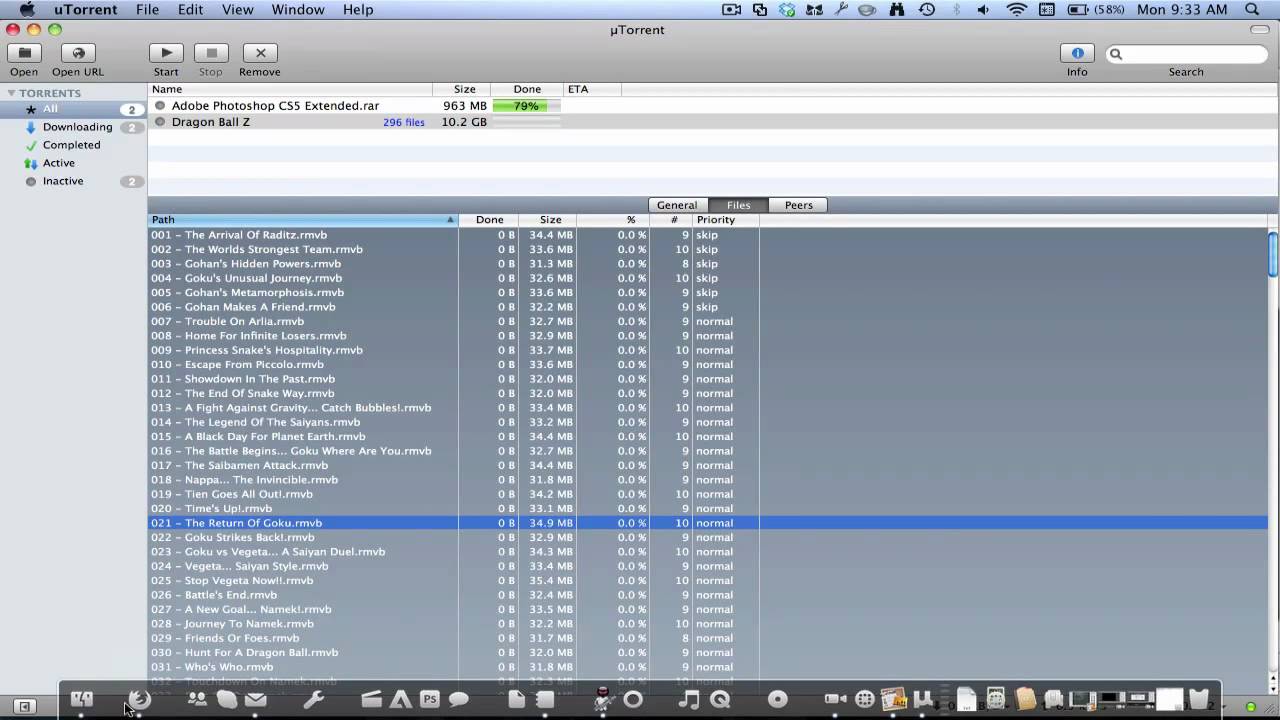
Task: Click the Open URL toolbar icon
Action: [78, 53]
